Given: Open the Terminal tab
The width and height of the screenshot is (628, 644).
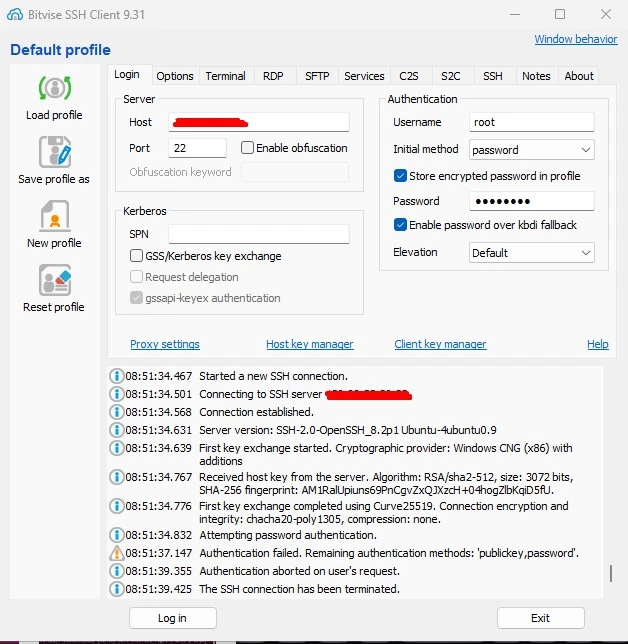Looking at the screenshot, I should [x=225, y=76].
